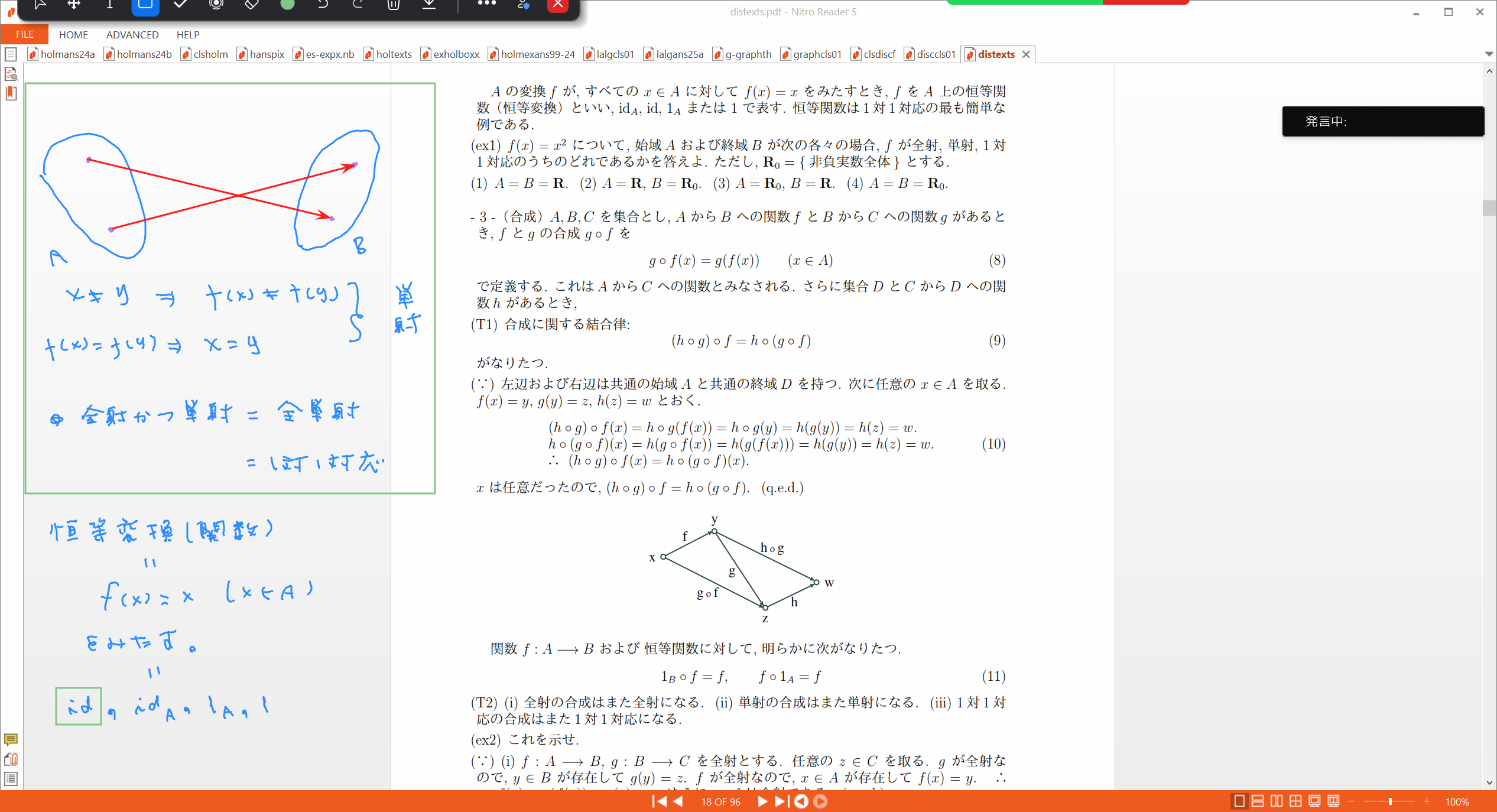Open the search panel icon in sidebar
This screenshot has width=1497, height=812.
click(11, 74)
